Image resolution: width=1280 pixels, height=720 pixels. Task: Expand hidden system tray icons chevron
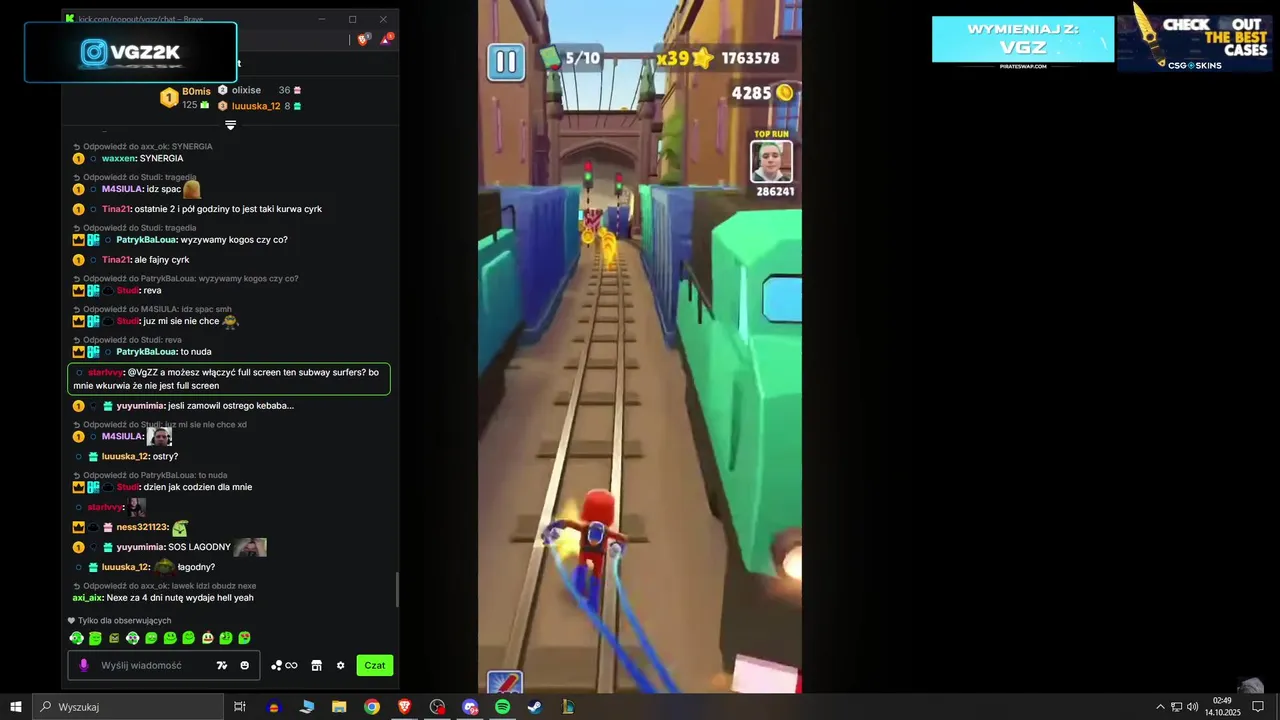click(x=1160, y=707)
